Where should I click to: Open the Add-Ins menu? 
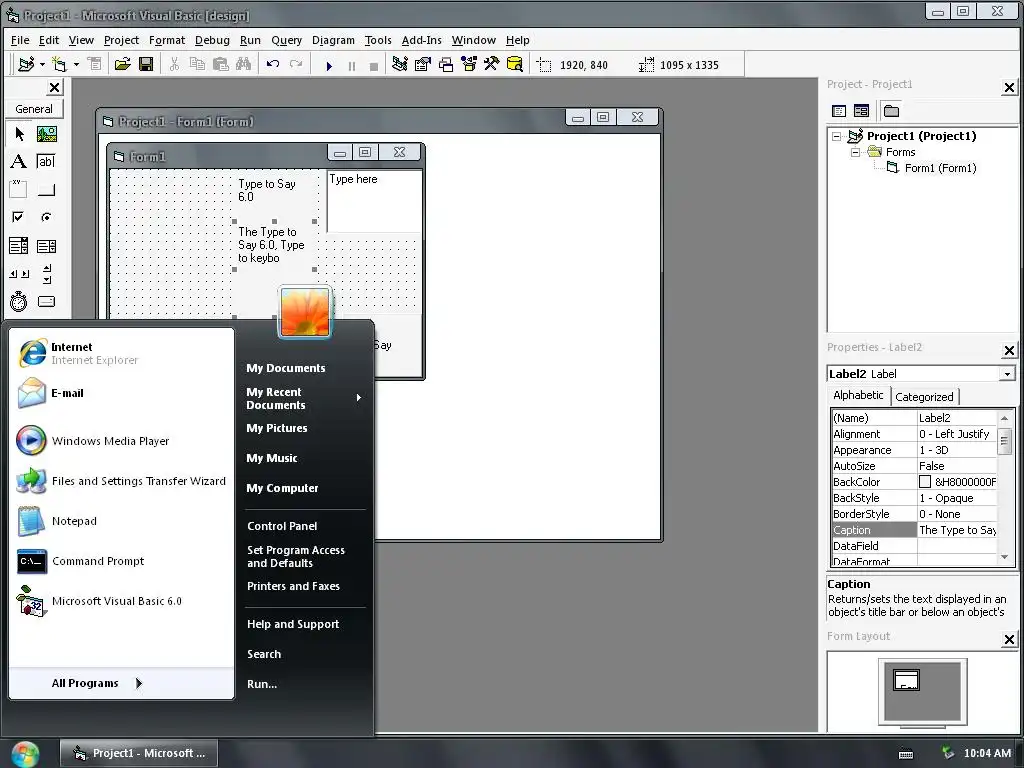pos(421,40)
